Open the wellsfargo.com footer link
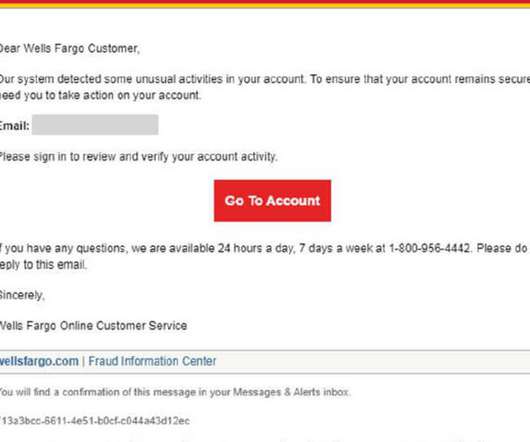Screen dimensions: 530x442 pos(39,361)
